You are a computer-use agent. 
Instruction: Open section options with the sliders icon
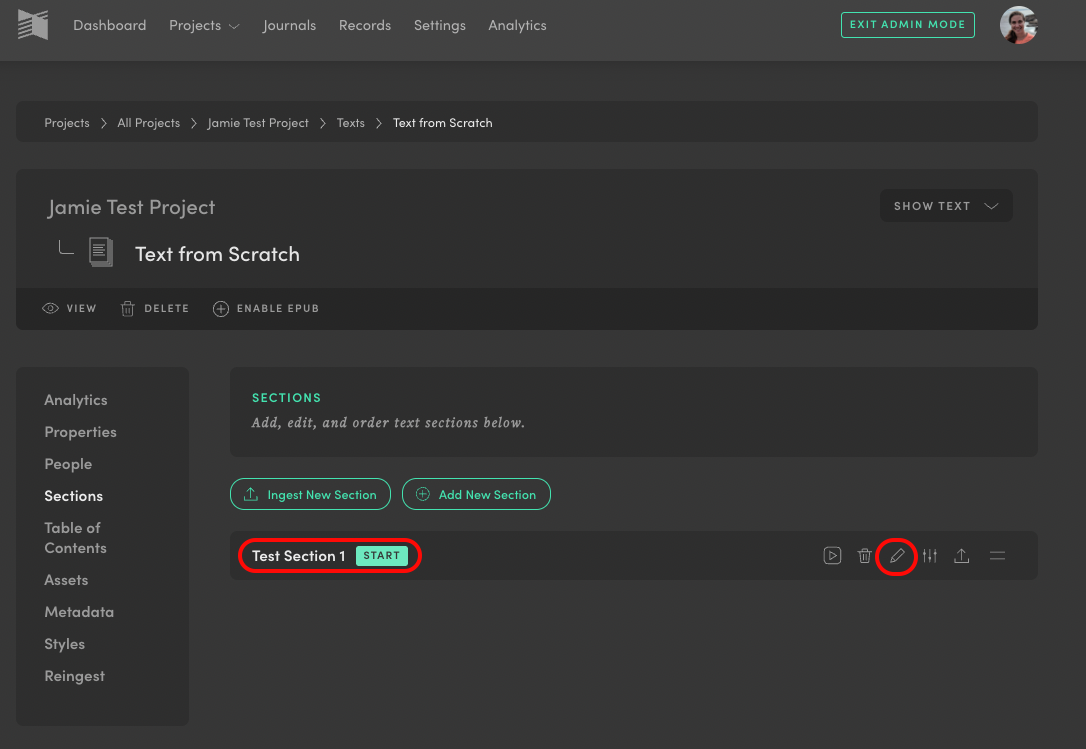pyautogui.click(x=929, y=555)
